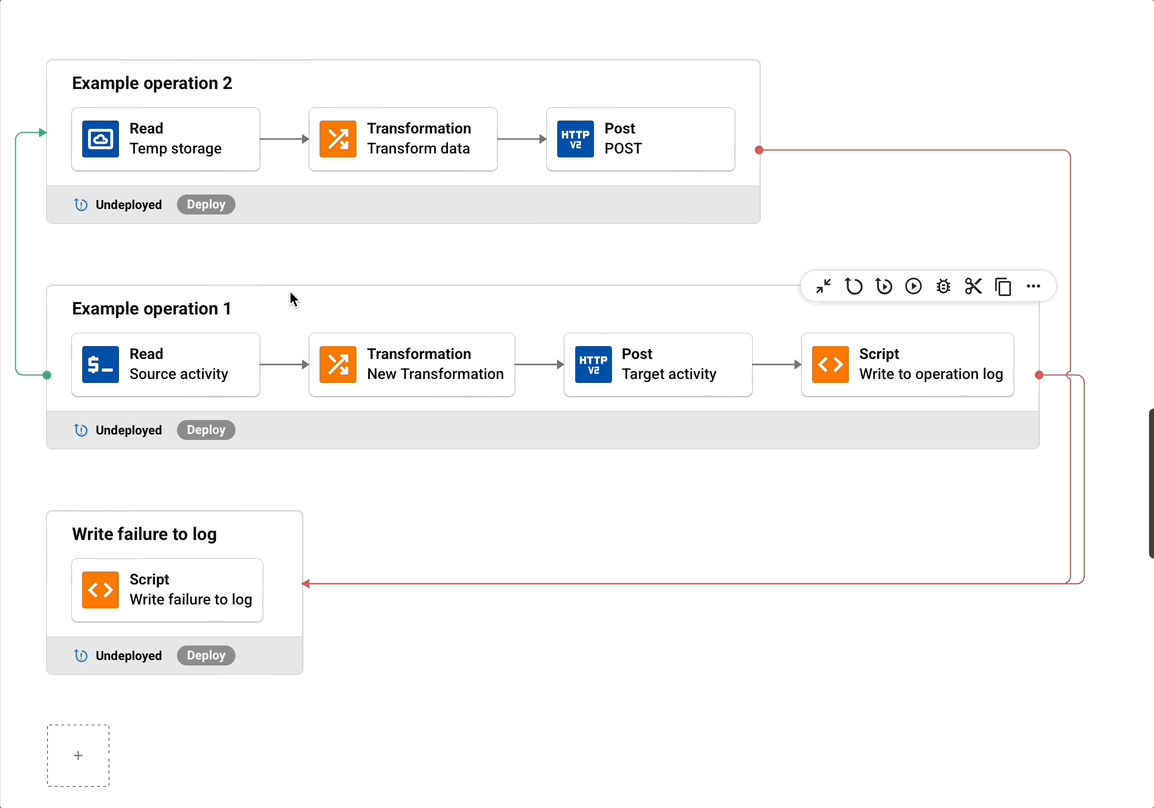Add a new operation with the plus placeholder
Viewport: 1154px width, 808px height.
78,756
